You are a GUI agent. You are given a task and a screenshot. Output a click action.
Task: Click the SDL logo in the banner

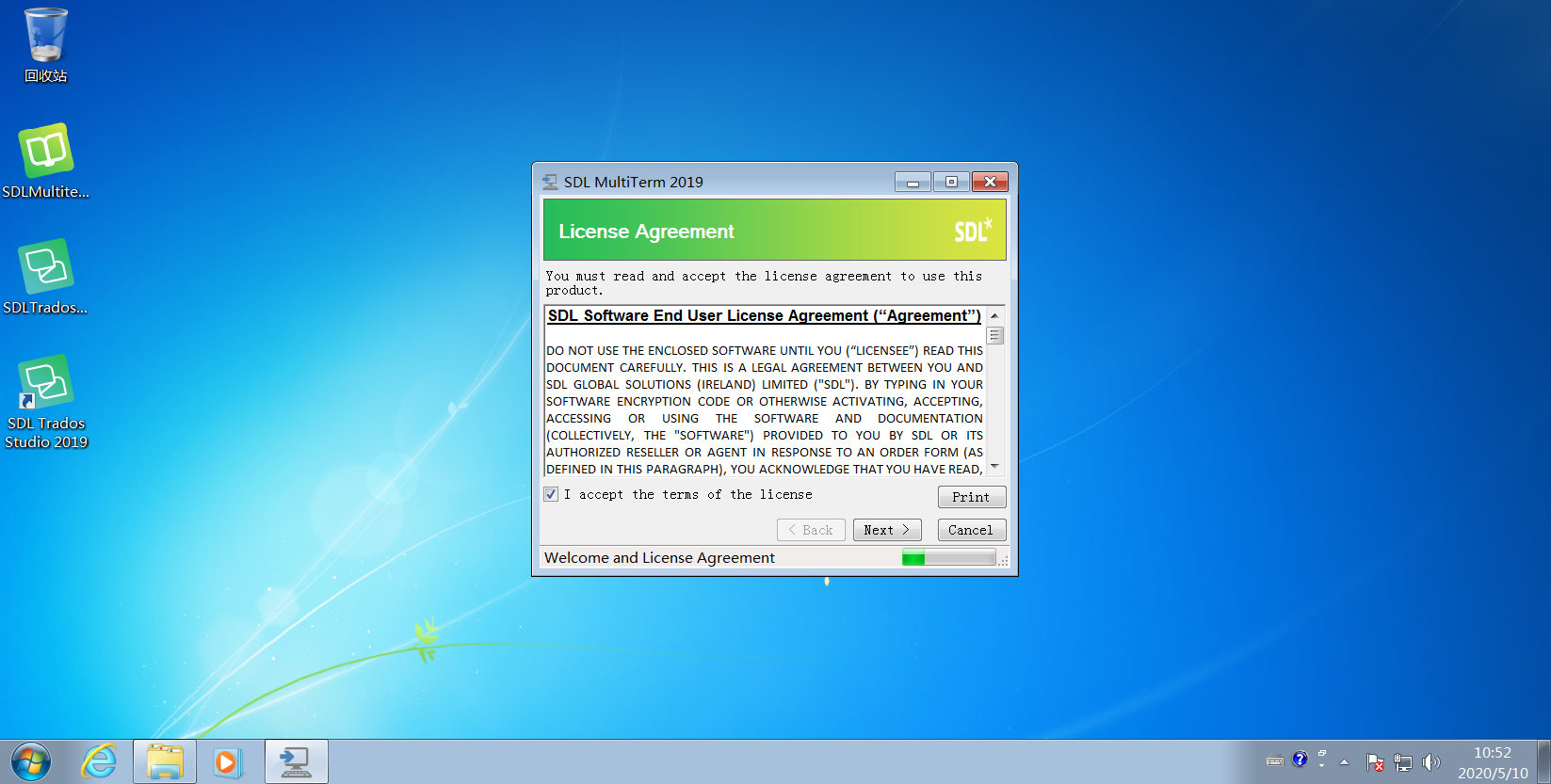(x=973, y=231)
